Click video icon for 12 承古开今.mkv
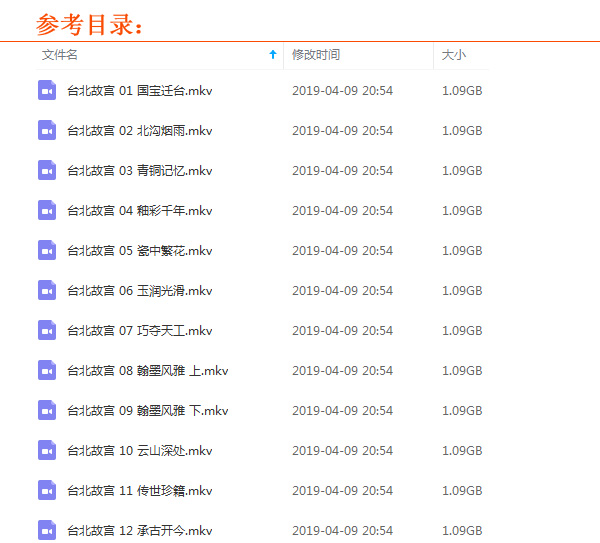600x543 pixels. tap(47, 530)
